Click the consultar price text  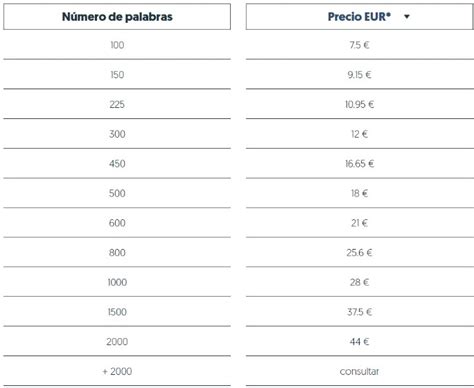point(359,371)
